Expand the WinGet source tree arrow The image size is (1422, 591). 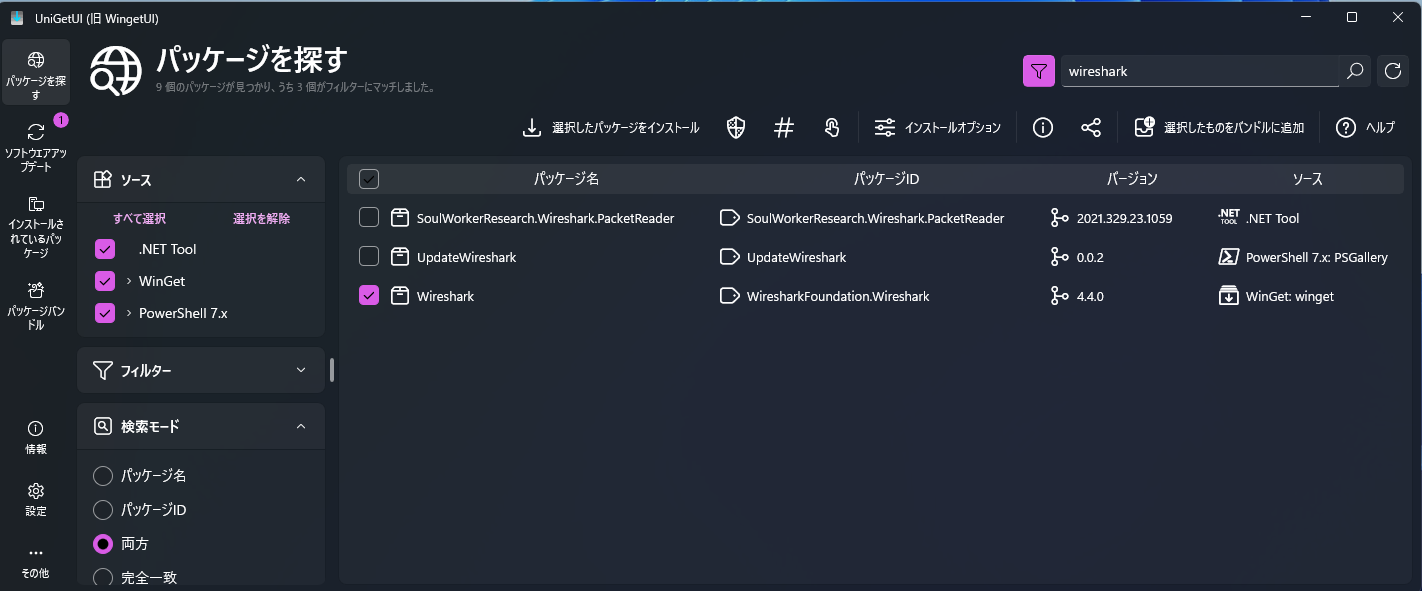tap(129, 281)
